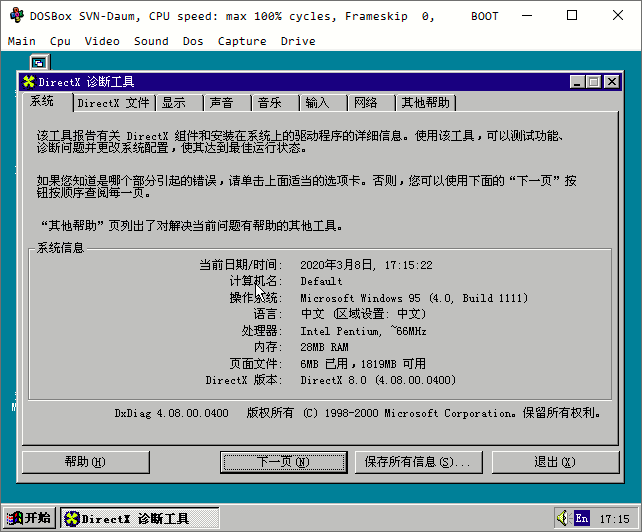Open the DOSBox Drive menu
The height and width of the screenshot is (532, 642).
coord(298,41)
